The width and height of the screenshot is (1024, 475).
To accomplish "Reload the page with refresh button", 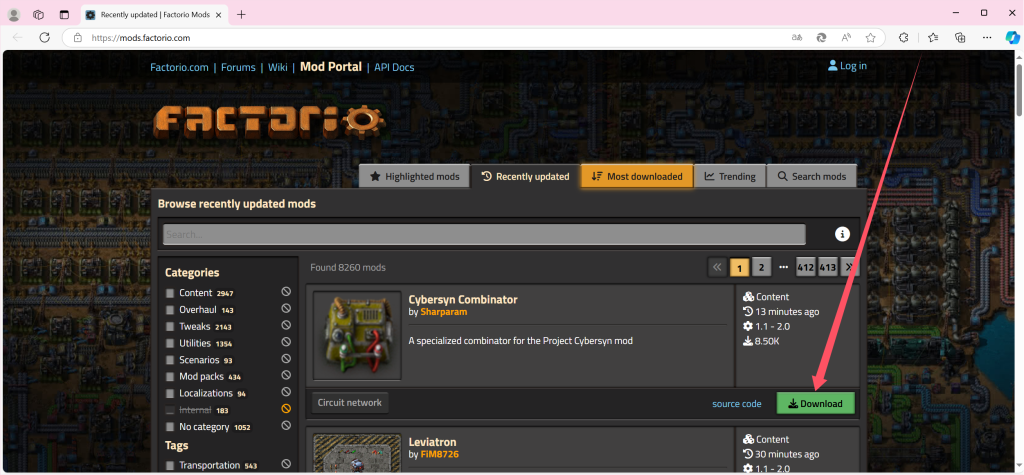I will (44, 38).
